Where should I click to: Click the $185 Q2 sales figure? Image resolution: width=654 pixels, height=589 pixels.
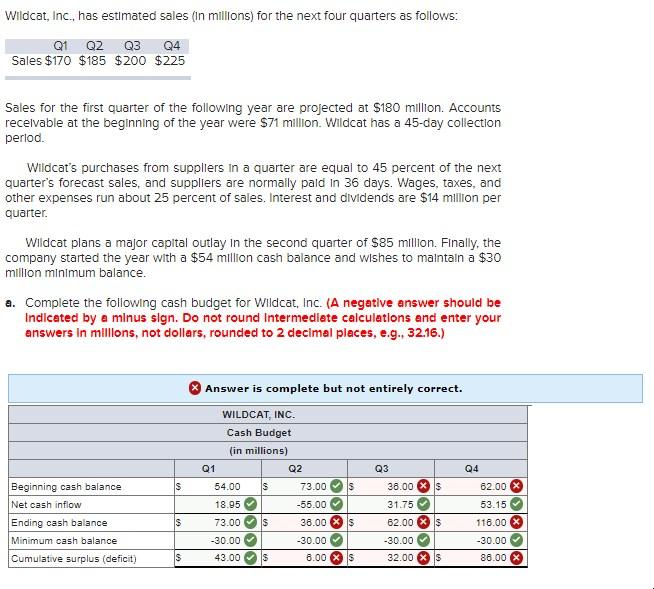click(92, 60)
